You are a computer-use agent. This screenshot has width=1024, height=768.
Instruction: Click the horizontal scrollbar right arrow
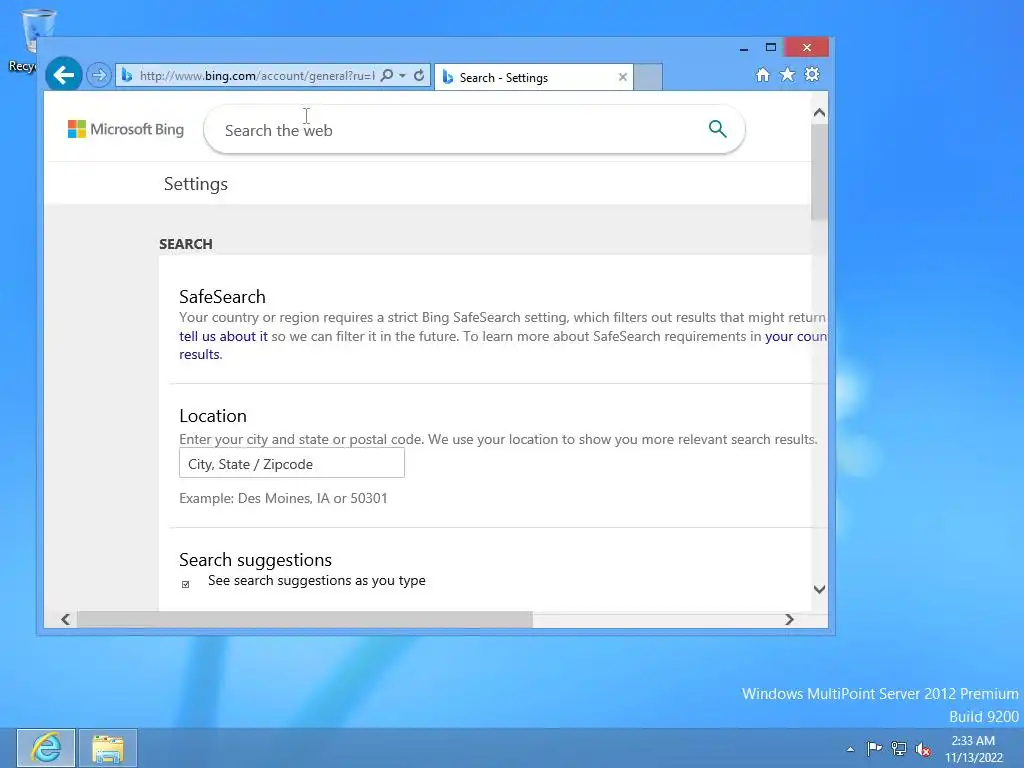[x=789, y=619]
